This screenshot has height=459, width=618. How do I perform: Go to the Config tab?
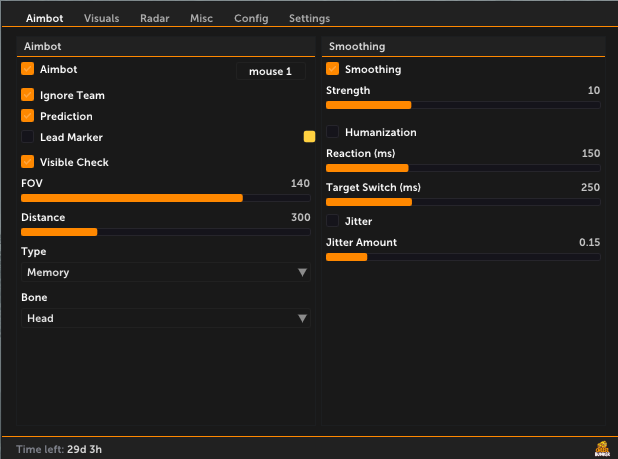(x=251, y=18)
